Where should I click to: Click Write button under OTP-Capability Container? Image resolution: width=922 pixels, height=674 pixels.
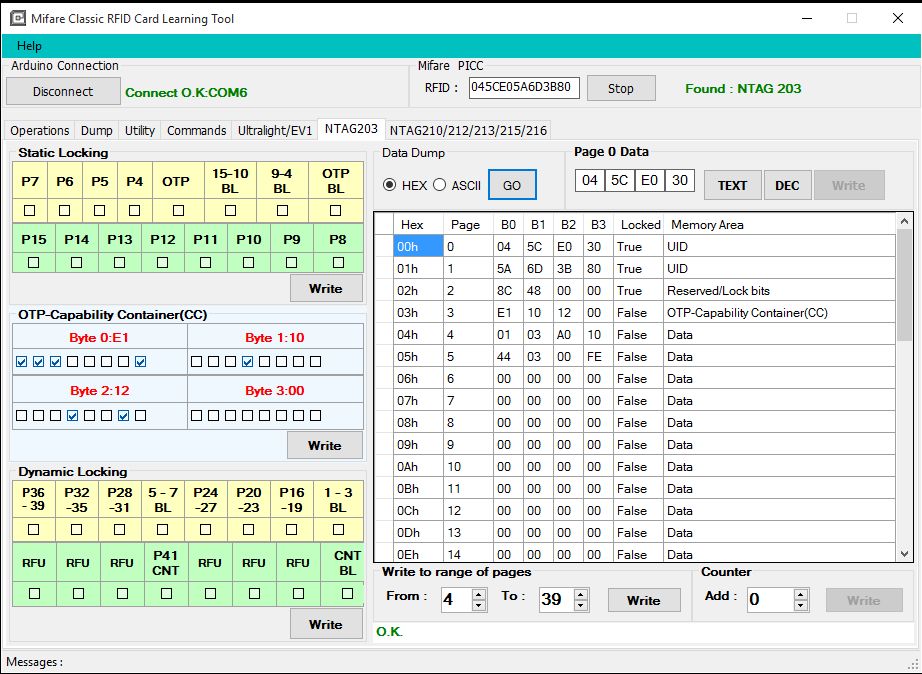[325, 446]
